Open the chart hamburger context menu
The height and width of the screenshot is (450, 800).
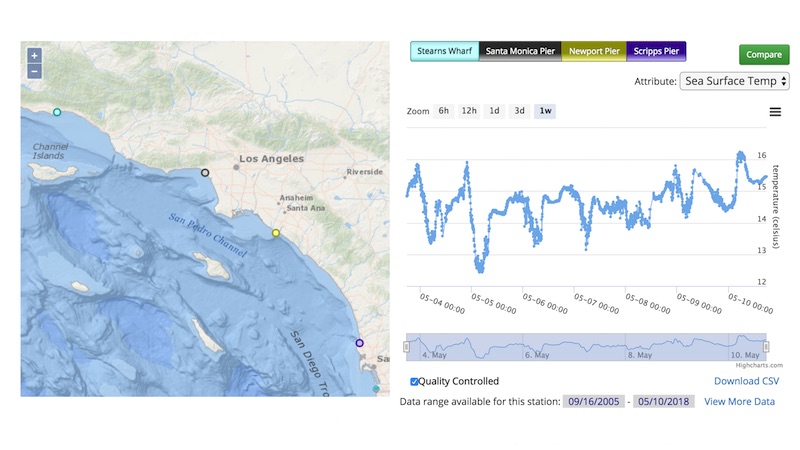775,112
